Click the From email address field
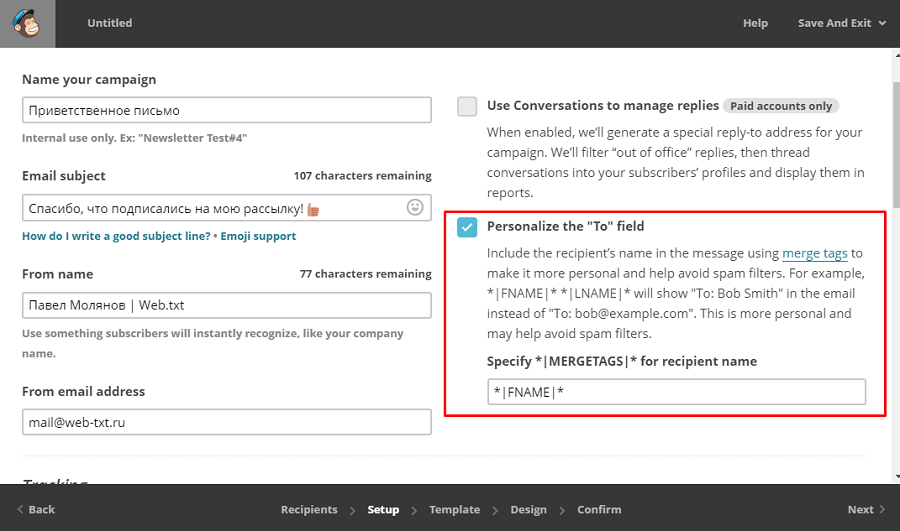Screen dimensions: 900x531 click(227, 422)
